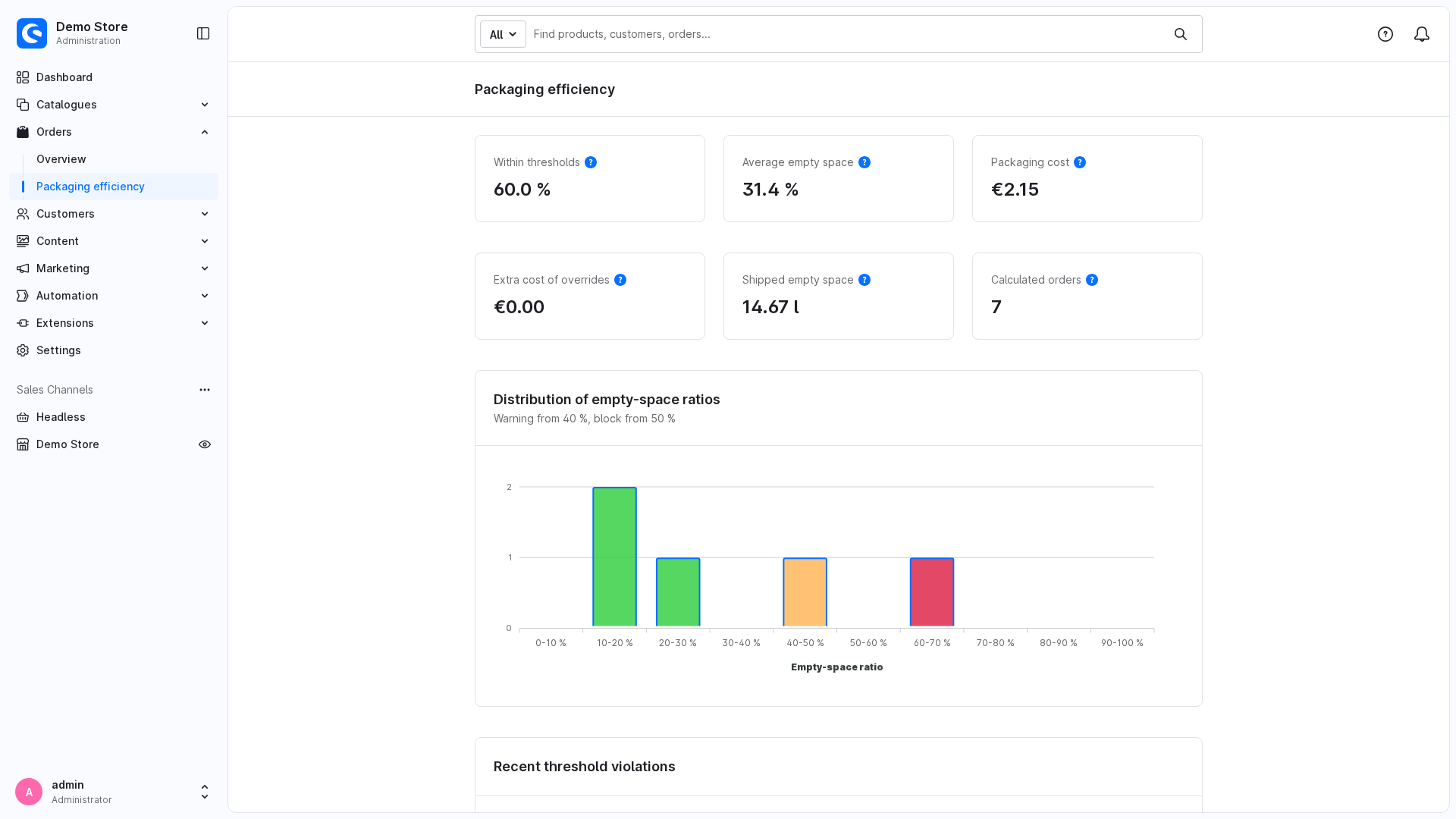
Task: Toggle the Demo Store storefront eye icon
Action: pos(205,444)
